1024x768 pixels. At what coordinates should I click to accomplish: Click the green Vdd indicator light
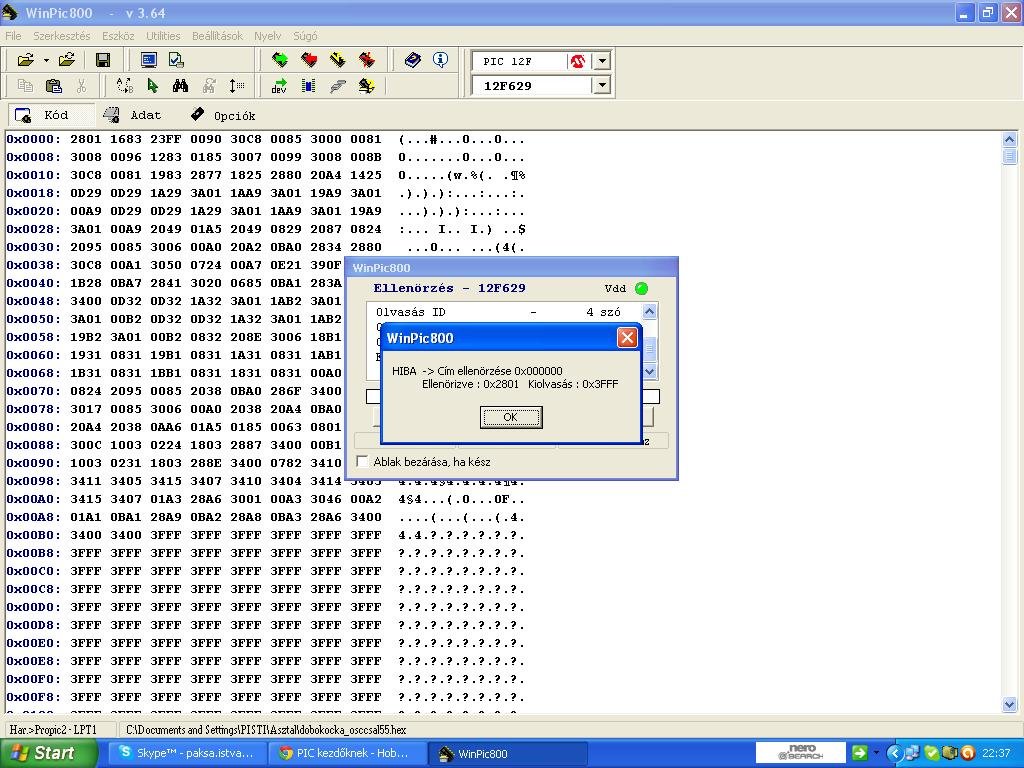pos(641,289)
